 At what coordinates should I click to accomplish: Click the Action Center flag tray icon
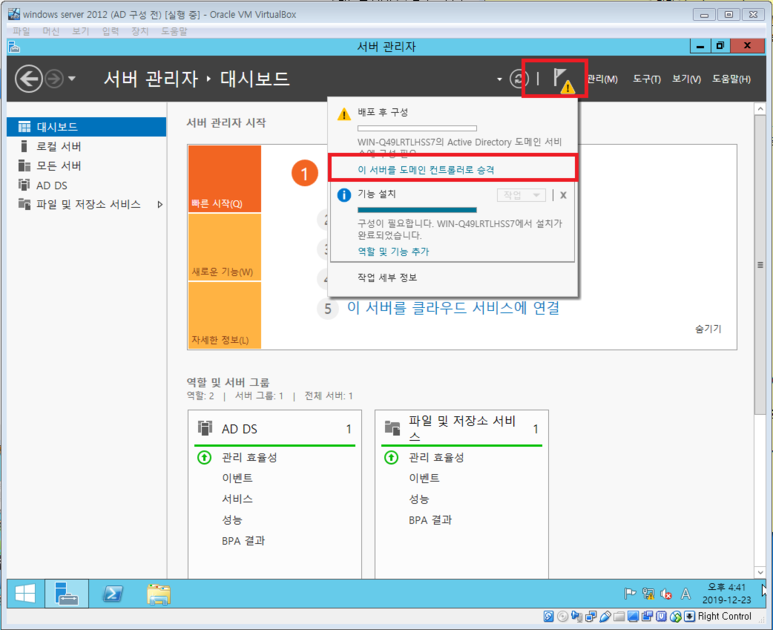[x=630, y=594]
